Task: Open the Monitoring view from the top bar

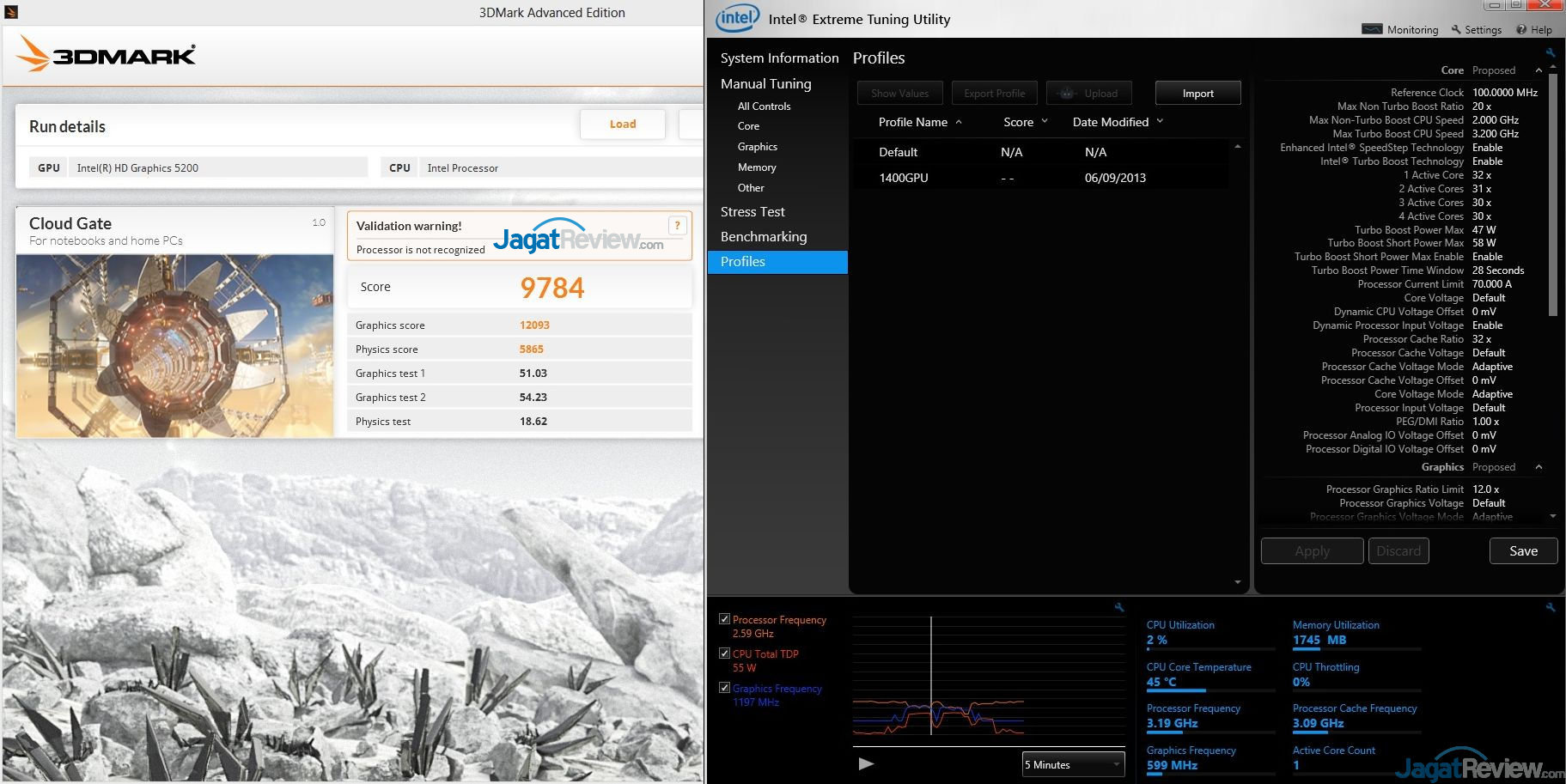Action: coord(1400,29)
